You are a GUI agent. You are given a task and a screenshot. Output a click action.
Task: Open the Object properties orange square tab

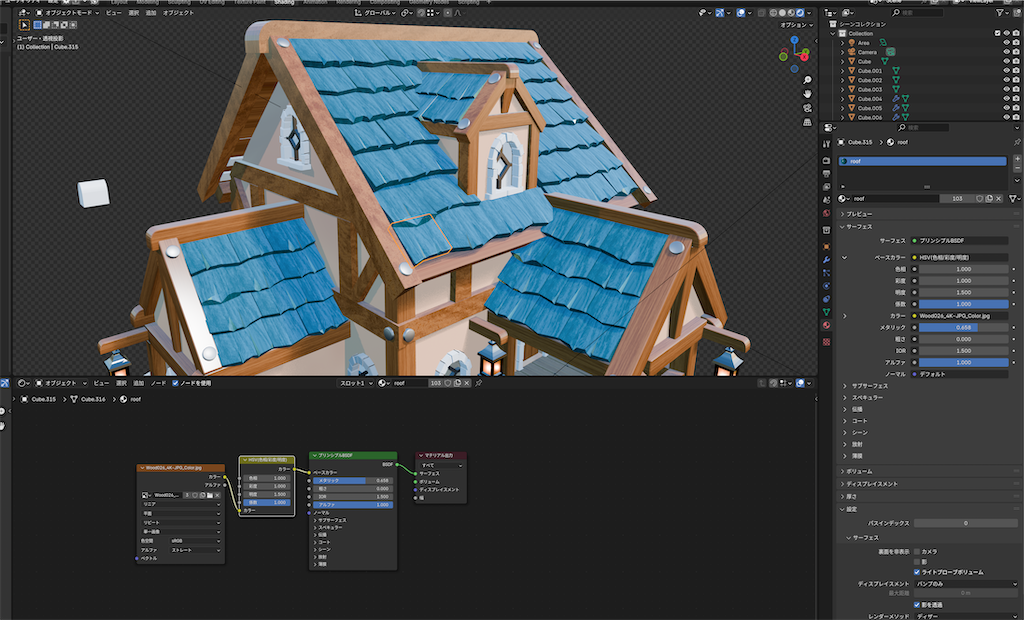pyautogui.click(x=826, y=246)
